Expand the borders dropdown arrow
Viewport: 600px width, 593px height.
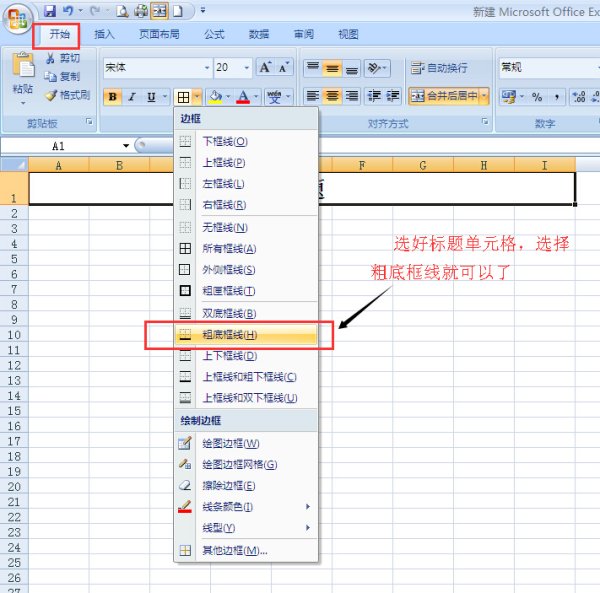[197, 97]
